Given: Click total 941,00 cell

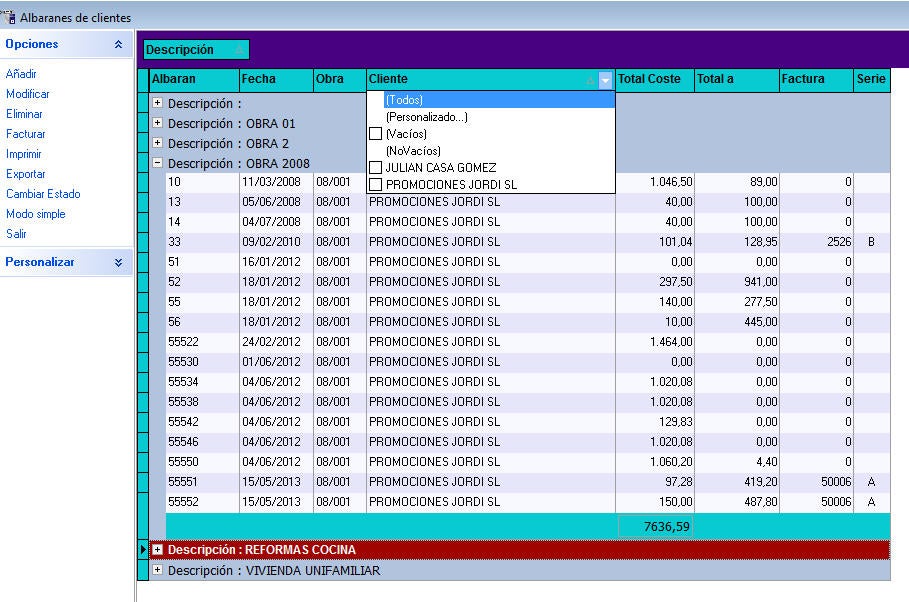Looking at the screenshot, I should 737,282.
